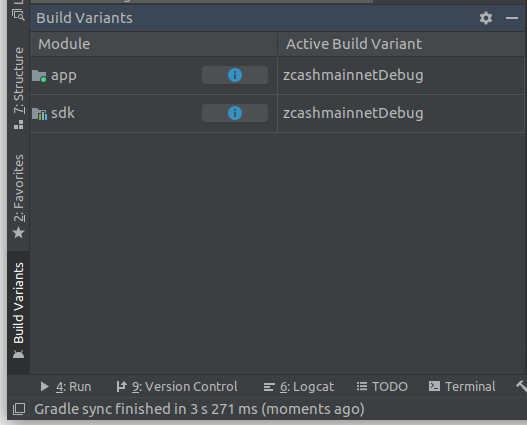Click the Active Build Variant column header
The width and height of the screenshot is (527, 425).
pos(401,44)
